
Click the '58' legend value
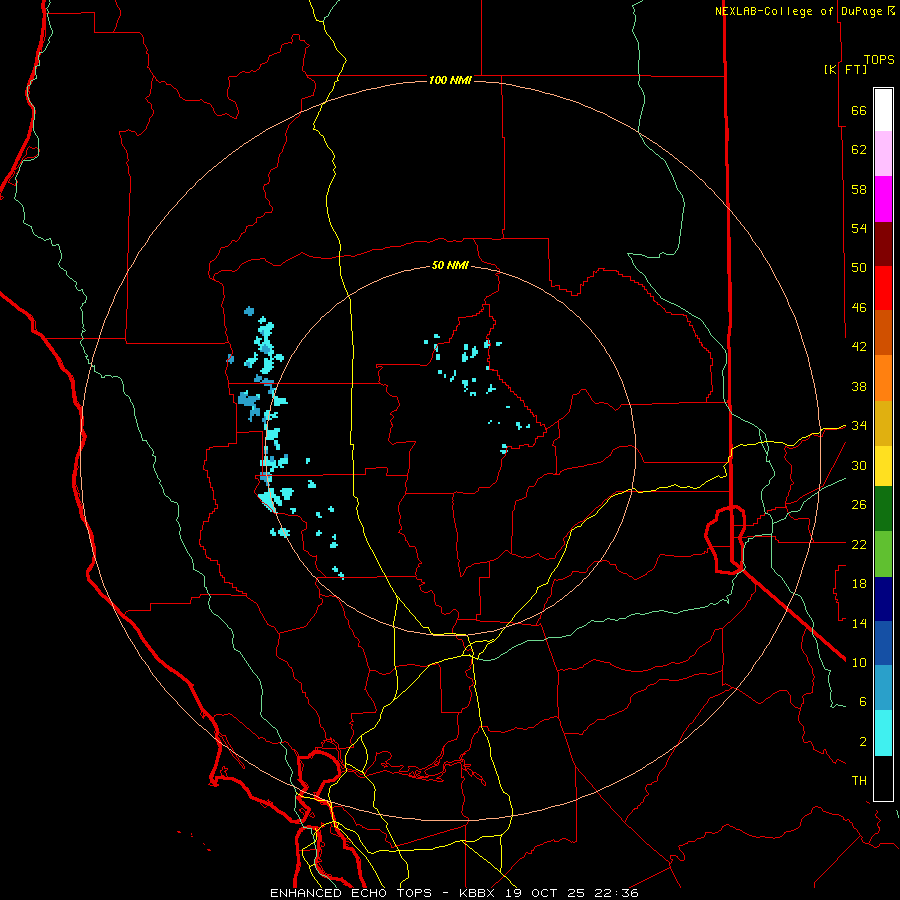click(859, 189)
